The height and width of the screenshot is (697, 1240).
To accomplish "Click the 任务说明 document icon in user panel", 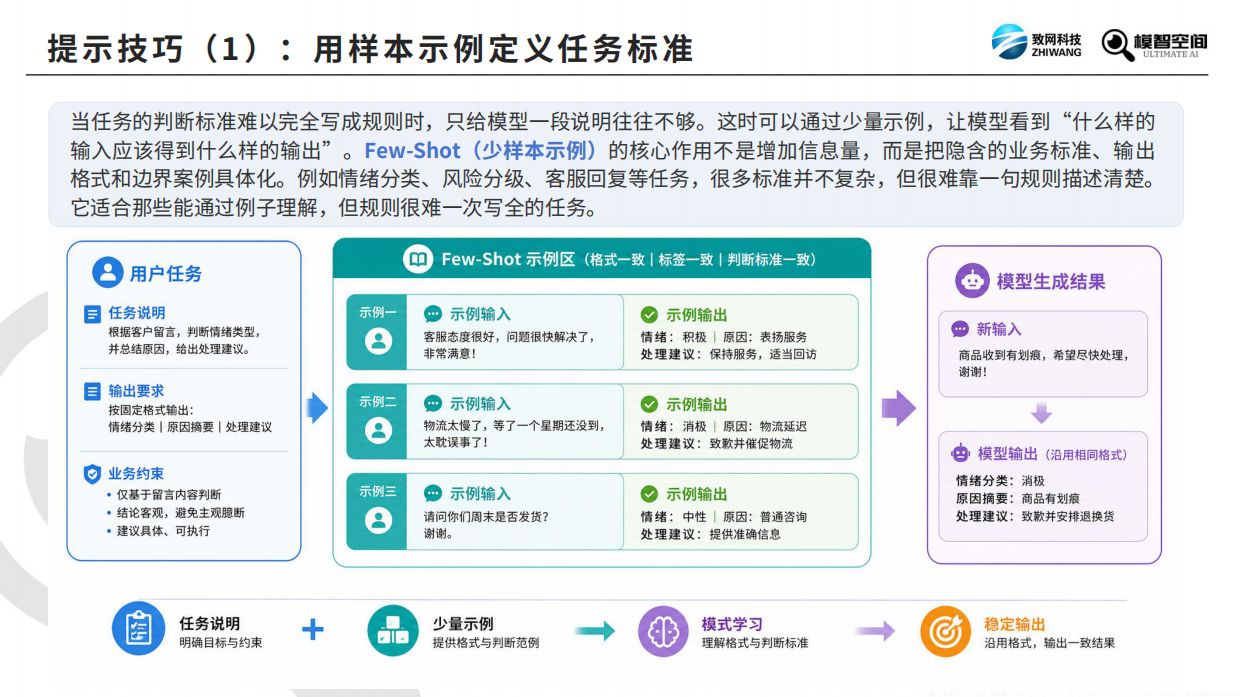I will pos(92,314).
